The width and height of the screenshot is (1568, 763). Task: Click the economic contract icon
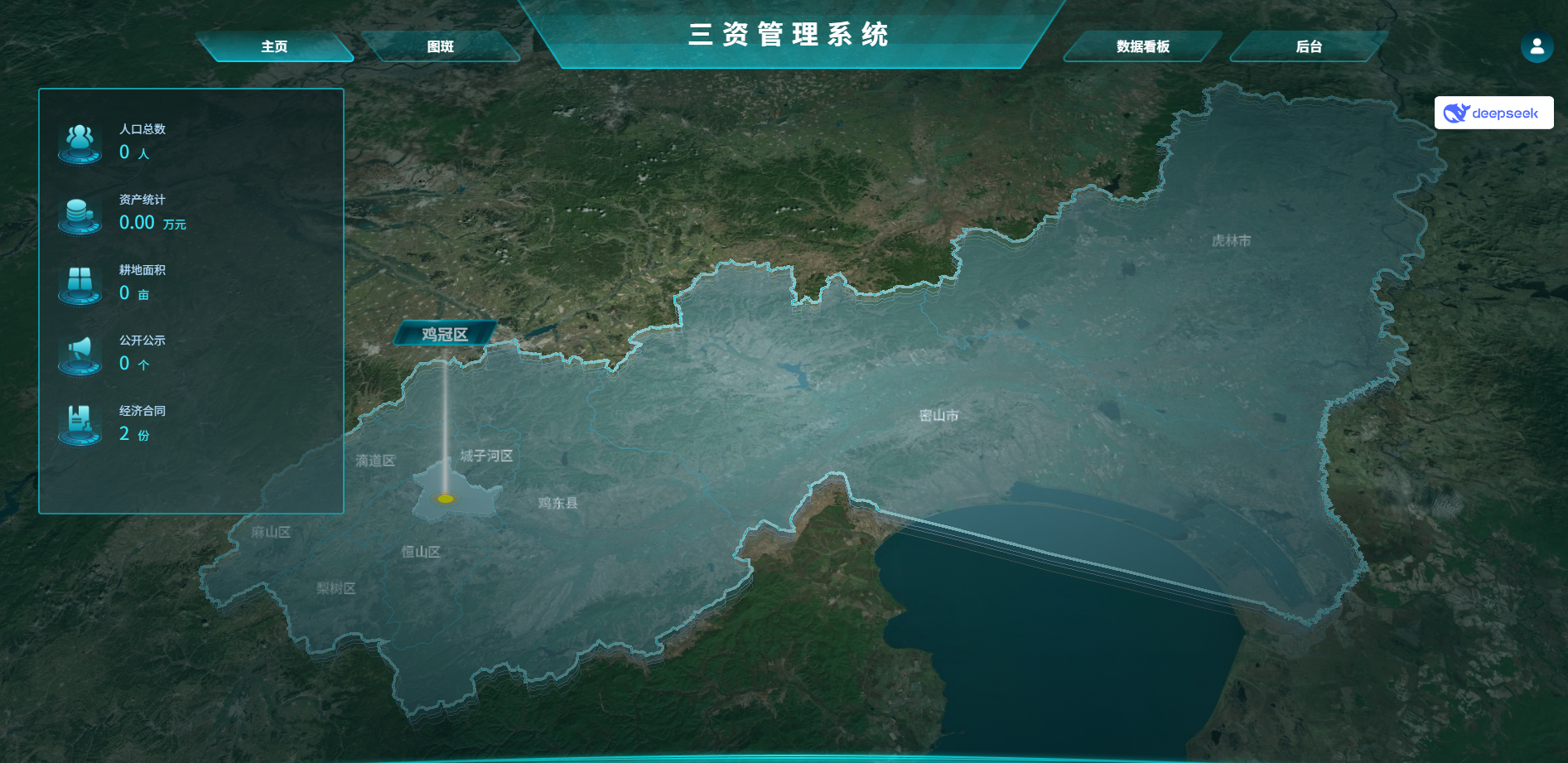pos(80,425)
